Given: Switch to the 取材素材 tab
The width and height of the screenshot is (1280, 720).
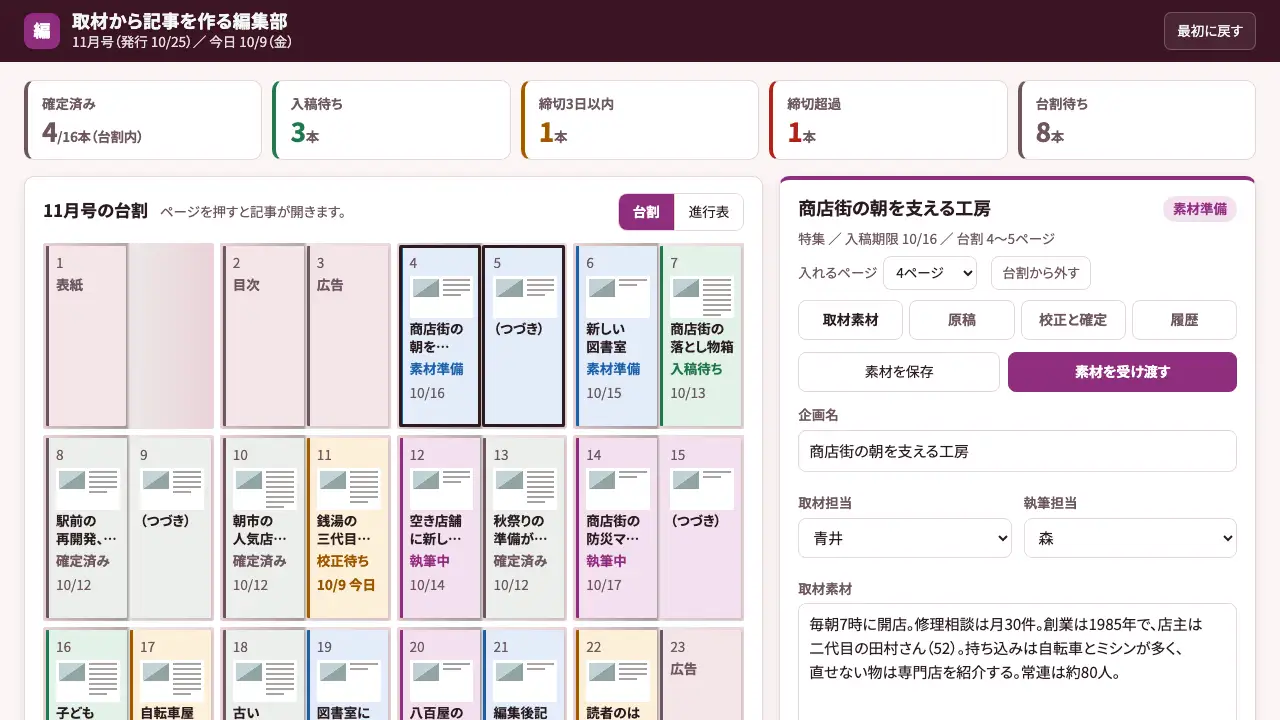Looking at the screenshot, I should [851, 320].
